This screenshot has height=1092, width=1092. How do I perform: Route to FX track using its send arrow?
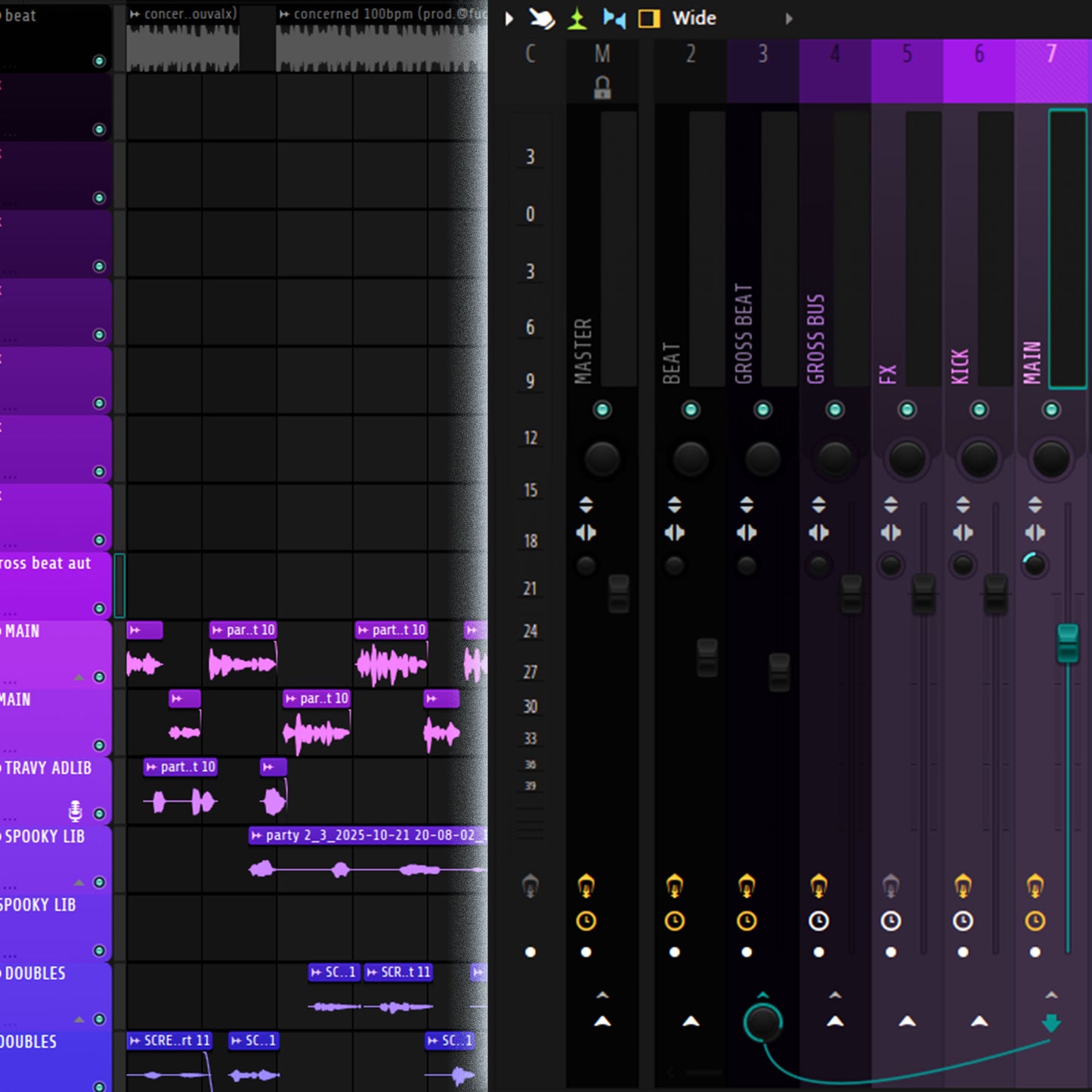point(907,1022)
